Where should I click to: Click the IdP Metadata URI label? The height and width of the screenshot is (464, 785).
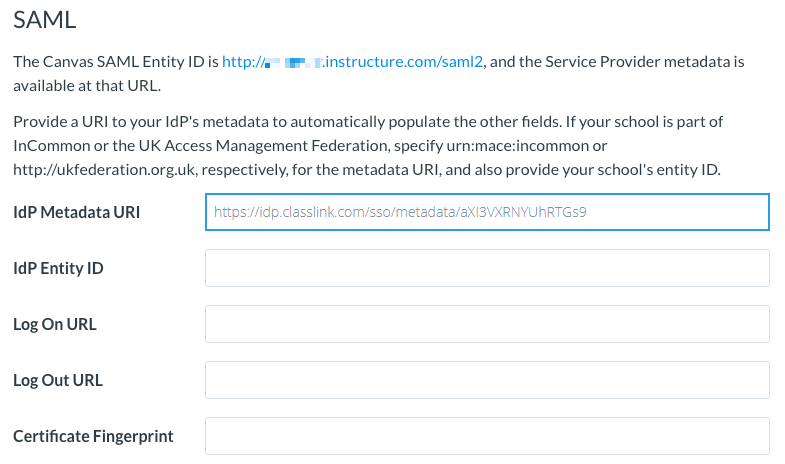click(77, 212)
